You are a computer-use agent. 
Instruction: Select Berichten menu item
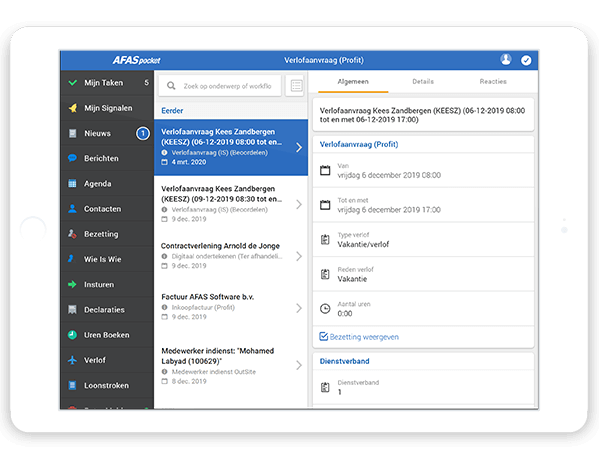pos(107,158)
